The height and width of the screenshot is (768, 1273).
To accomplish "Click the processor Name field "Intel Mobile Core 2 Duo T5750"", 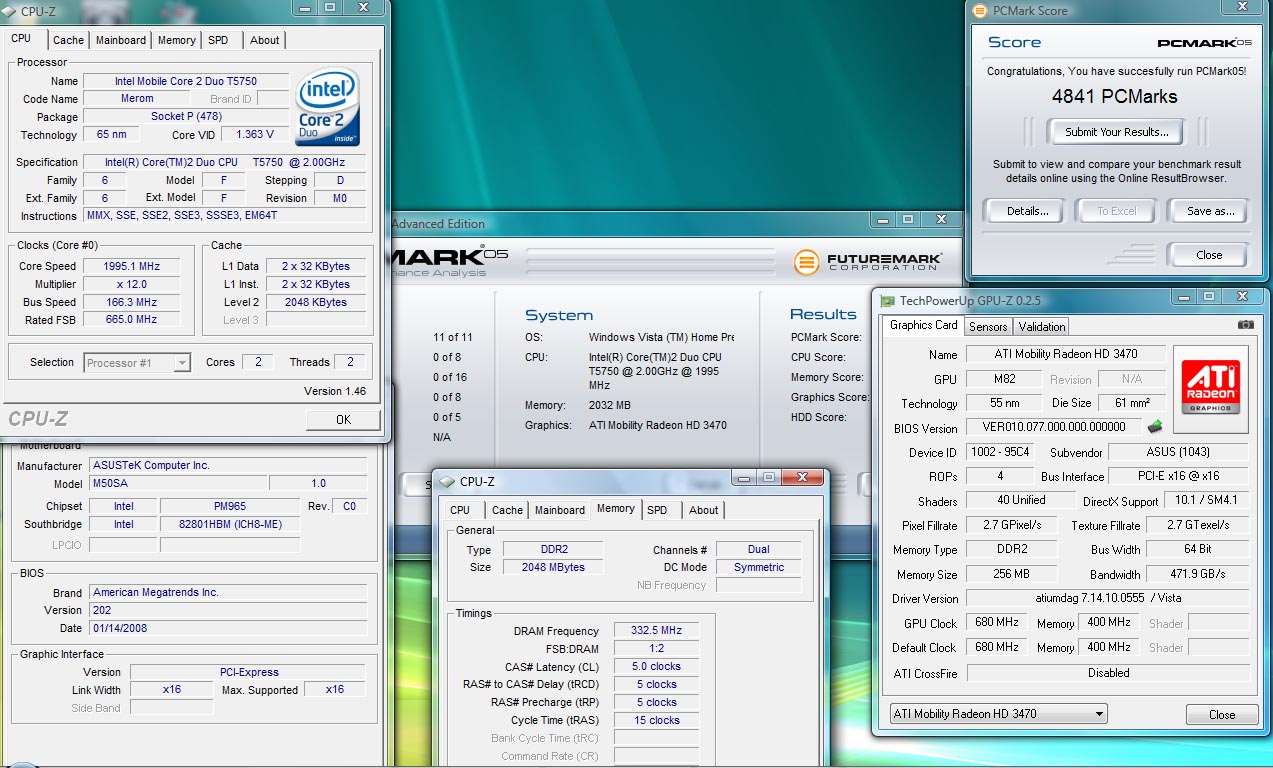I will point(186,81).
